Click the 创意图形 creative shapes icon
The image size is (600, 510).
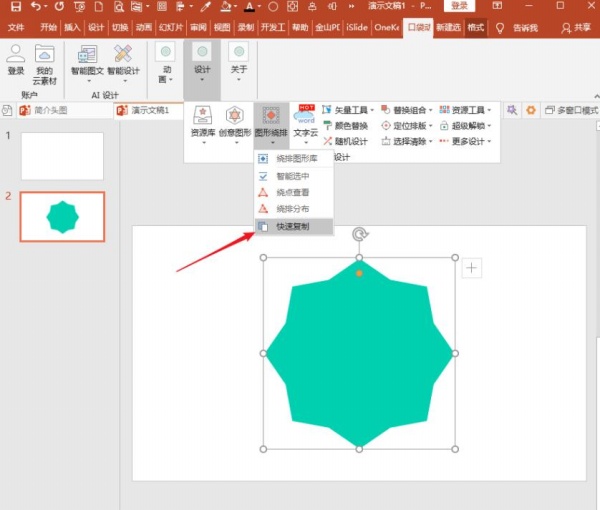[235, 121]
